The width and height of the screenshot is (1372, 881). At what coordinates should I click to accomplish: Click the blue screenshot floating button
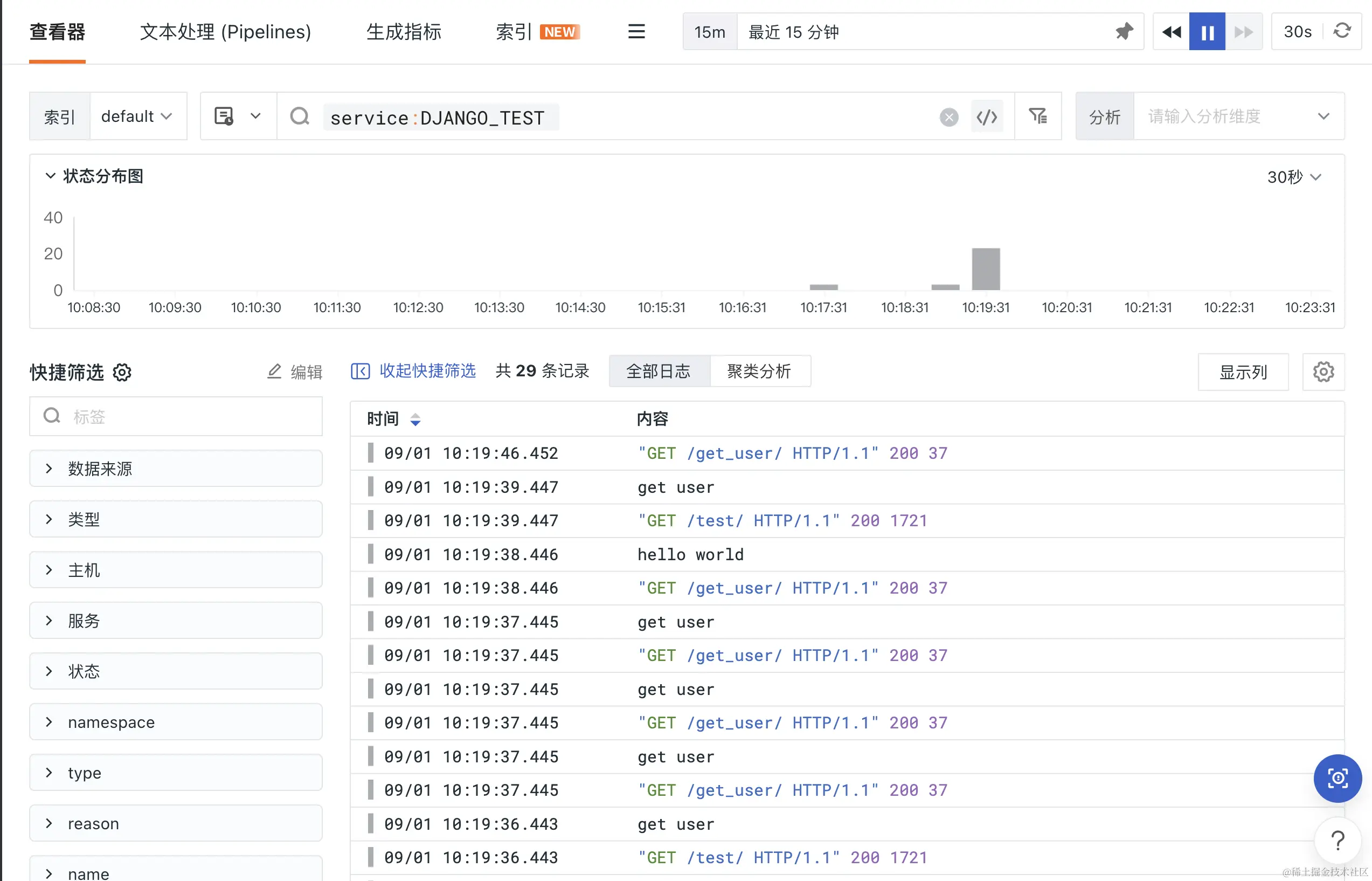click(x=1338, y=778)
